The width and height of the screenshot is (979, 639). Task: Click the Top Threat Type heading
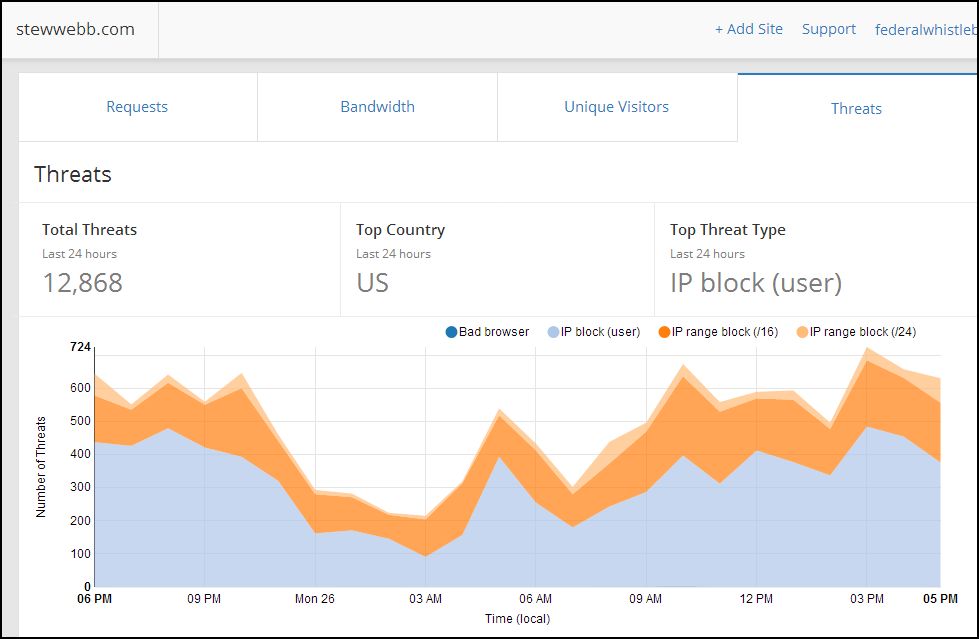click(x=727, y=230)
